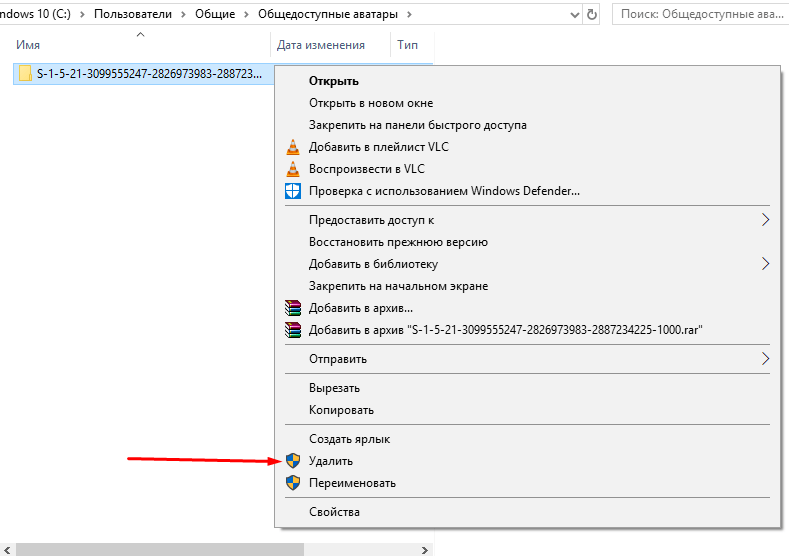Click the VLC cone icon beside 'Воспроизвести в VLC'
The width and height of the screenshot is (789, 556).
[293, 169]
